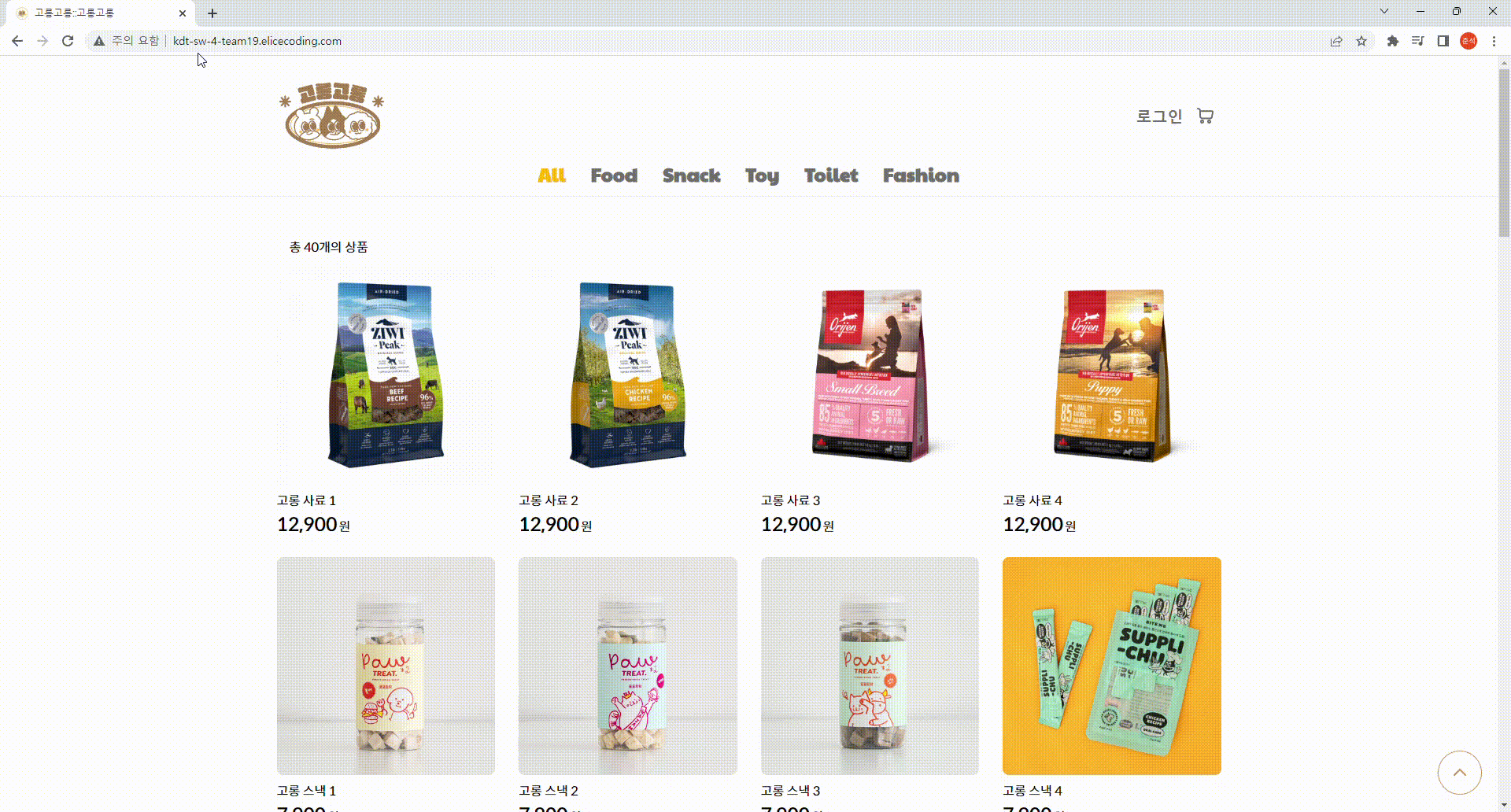Click the scroll-to-top arrow button
Screen dimensions: 1511x812
[x=1459, y=773]
